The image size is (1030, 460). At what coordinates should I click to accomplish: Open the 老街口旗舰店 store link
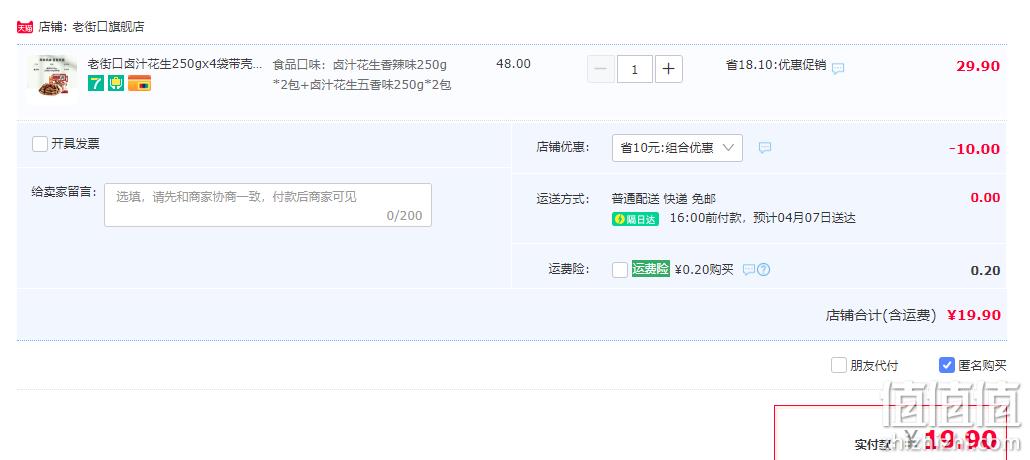tap(108, 27)
